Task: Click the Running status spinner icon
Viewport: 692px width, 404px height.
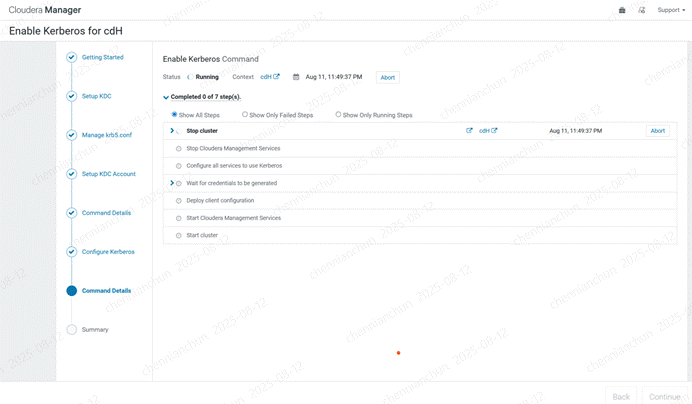Action: (x=190, y=77)
